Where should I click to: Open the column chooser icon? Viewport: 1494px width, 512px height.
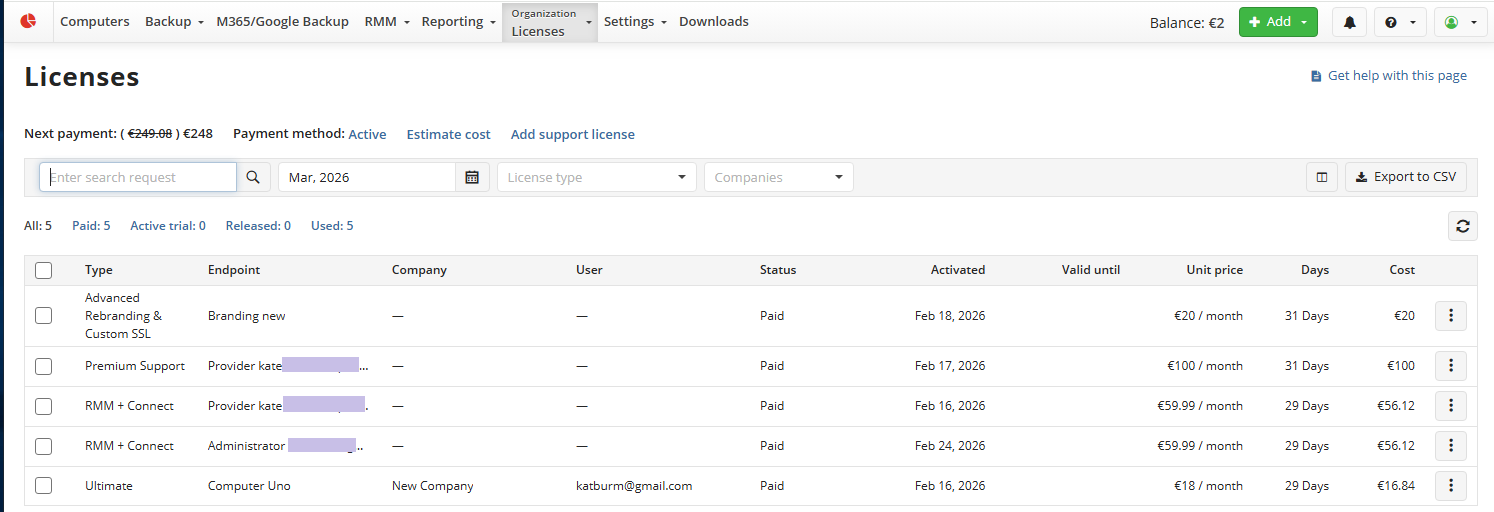1321,177
